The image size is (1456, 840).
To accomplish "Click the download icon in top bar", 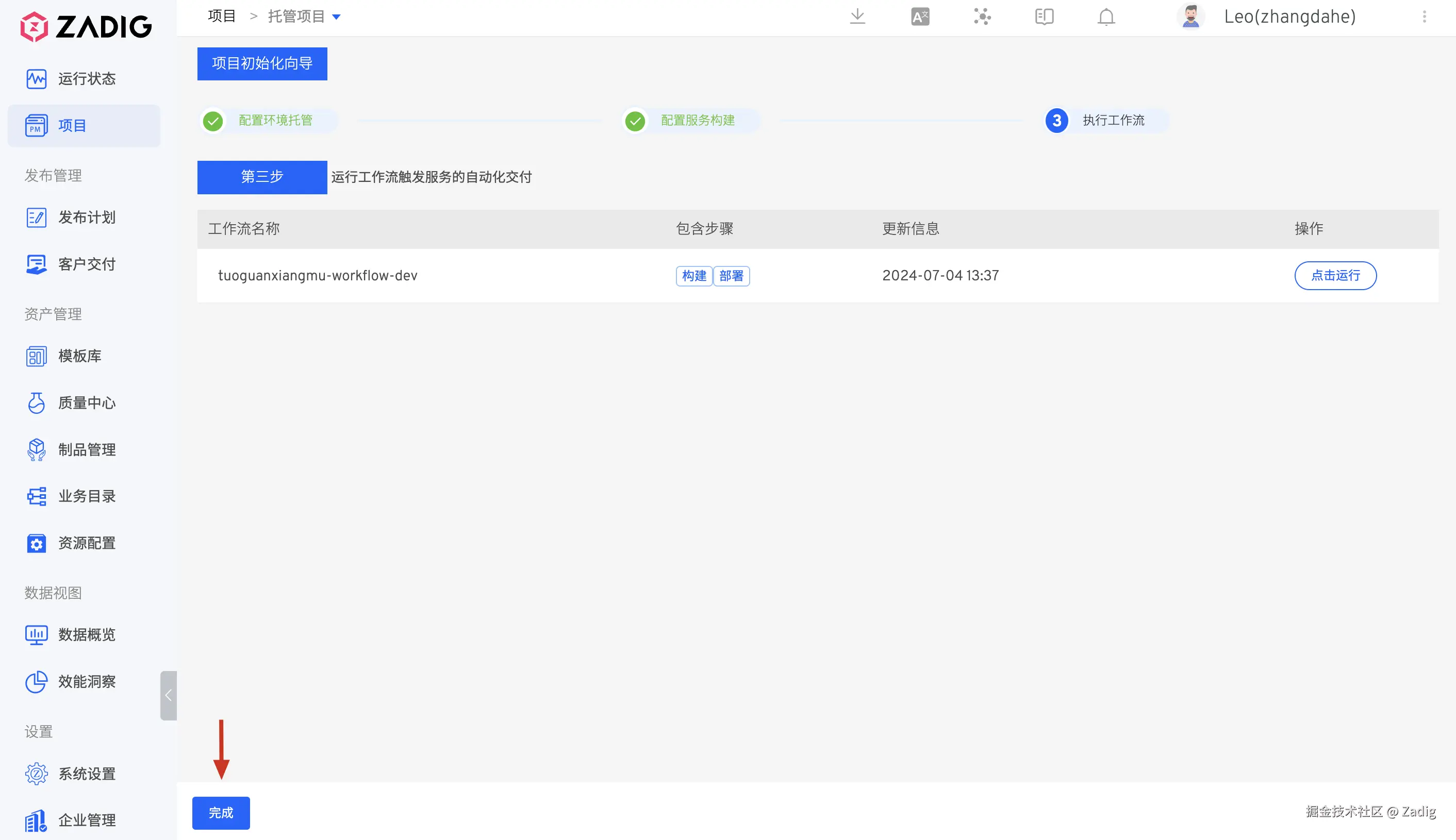I will pos(857,16).
